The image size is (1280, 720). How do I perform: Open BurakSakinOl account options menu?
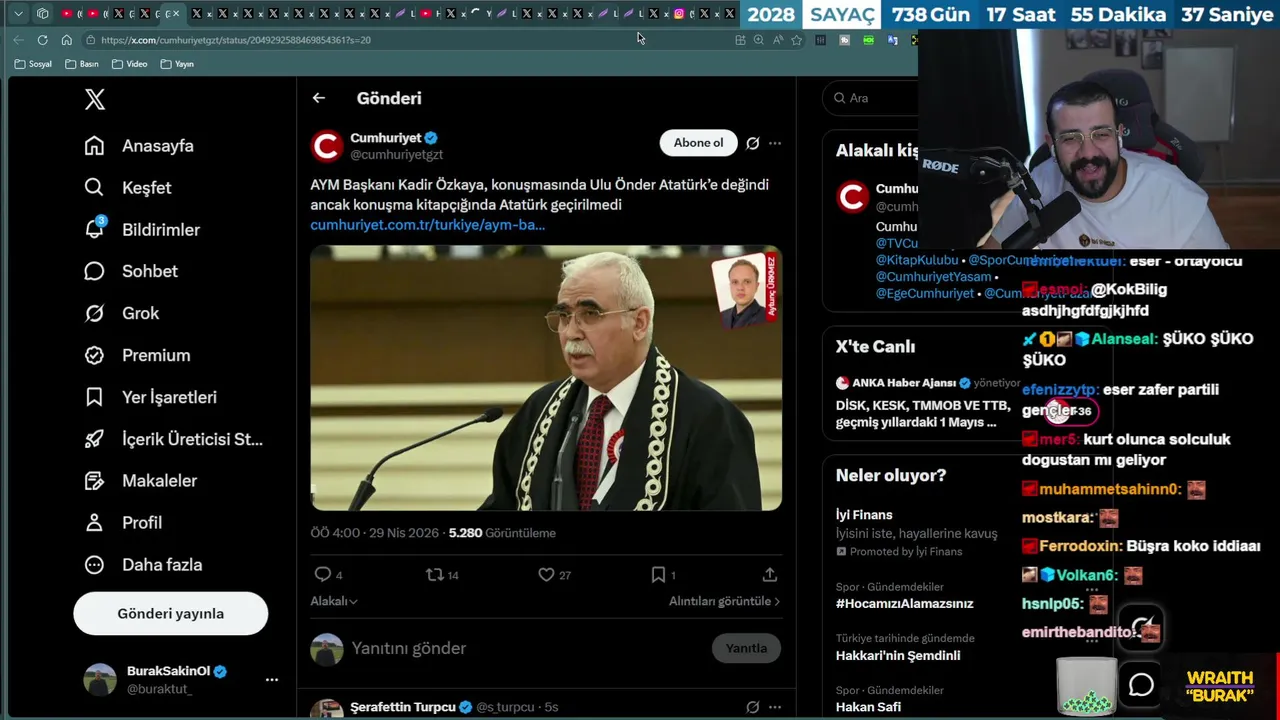click(272, 680)
